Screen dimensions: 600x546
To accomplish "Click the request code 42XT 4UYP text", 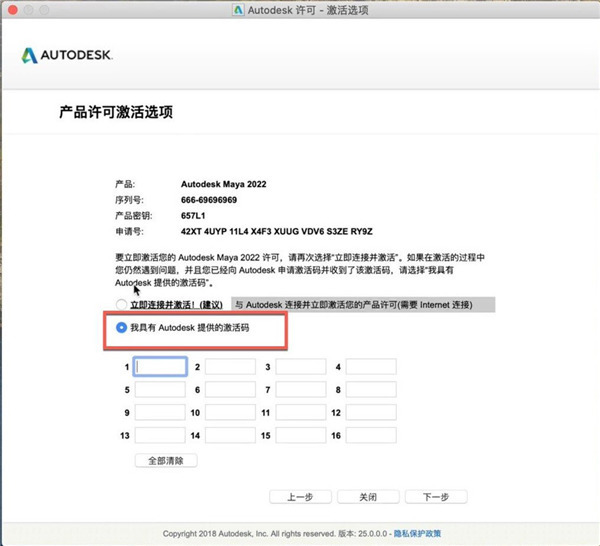I will pyautogui.click(x=277, y=231).
